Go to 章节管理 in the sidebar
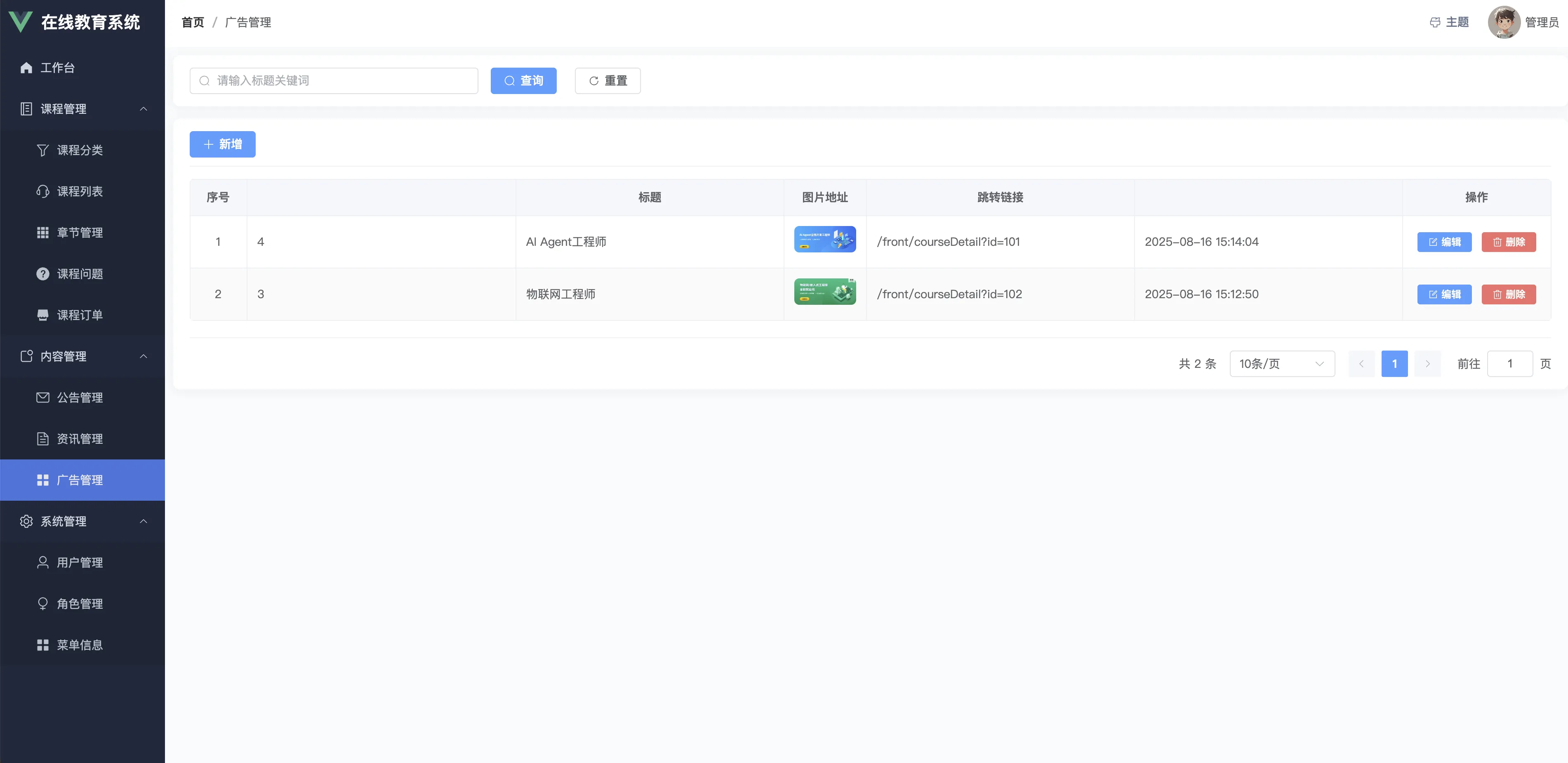Screen dimensions: 1568x763 [80, 233]
